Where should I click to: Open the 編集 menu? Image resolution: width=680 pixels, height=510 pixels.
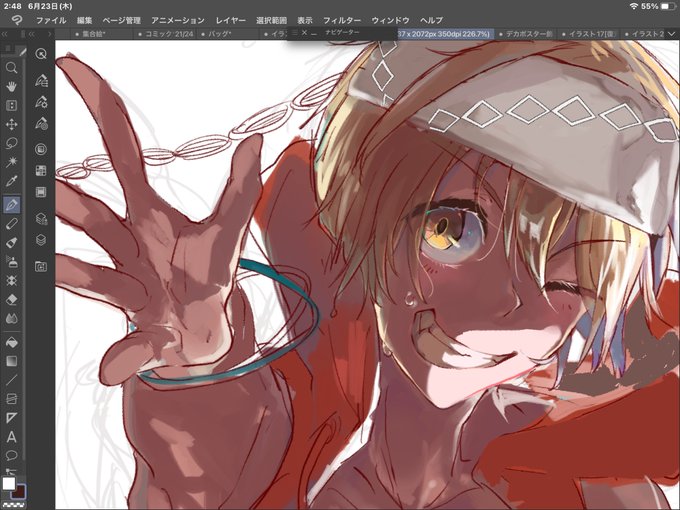click(85, 20)
